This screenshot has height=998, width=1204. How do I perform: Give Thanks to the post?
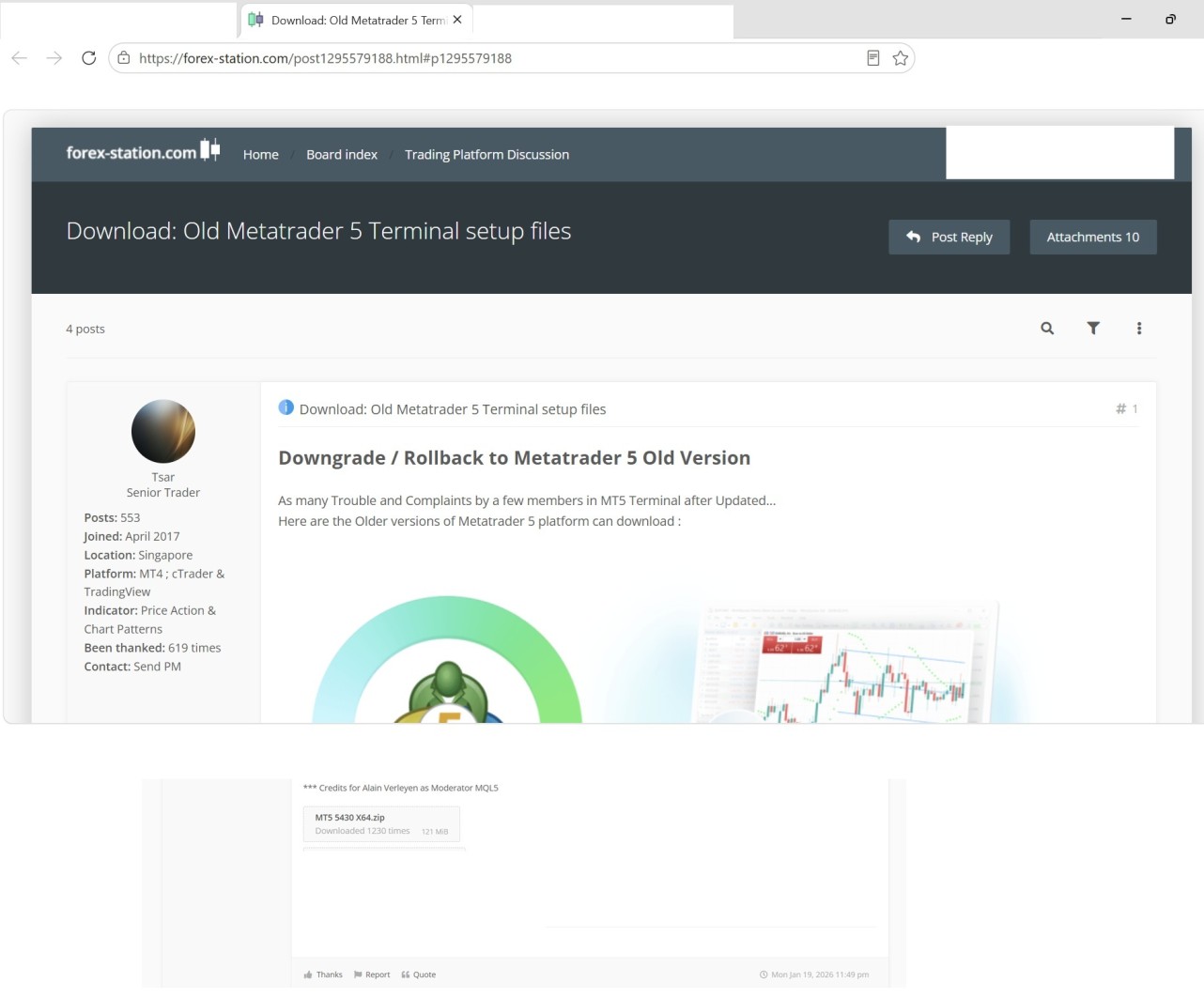click(x=323, y=975)
